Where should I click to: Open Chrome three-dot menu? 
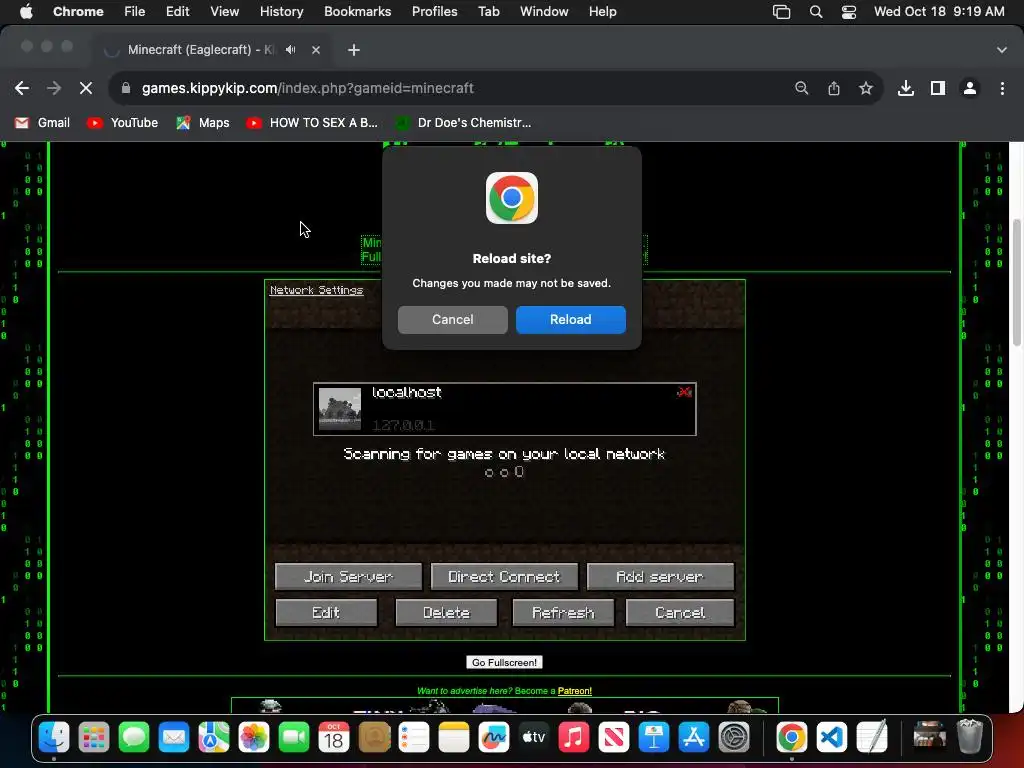[x=1002, y=88]
